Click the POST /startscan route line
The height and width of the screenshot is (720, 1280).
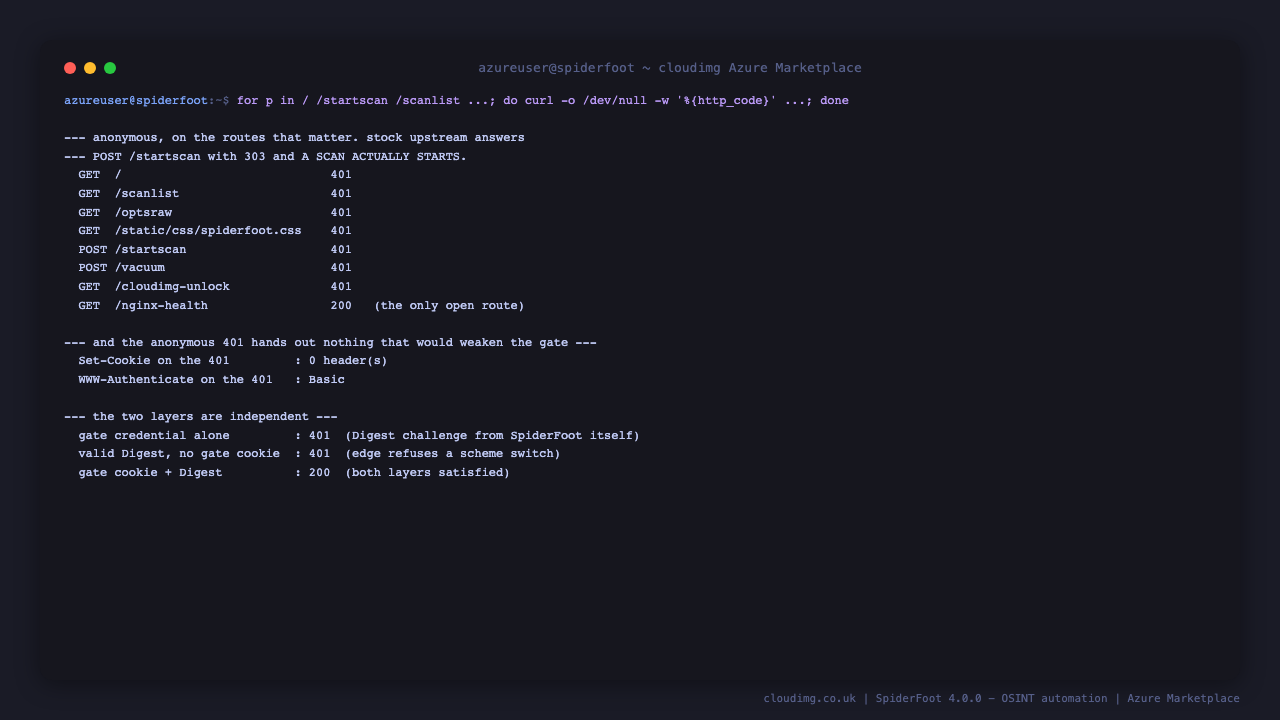tap(215, 250)
